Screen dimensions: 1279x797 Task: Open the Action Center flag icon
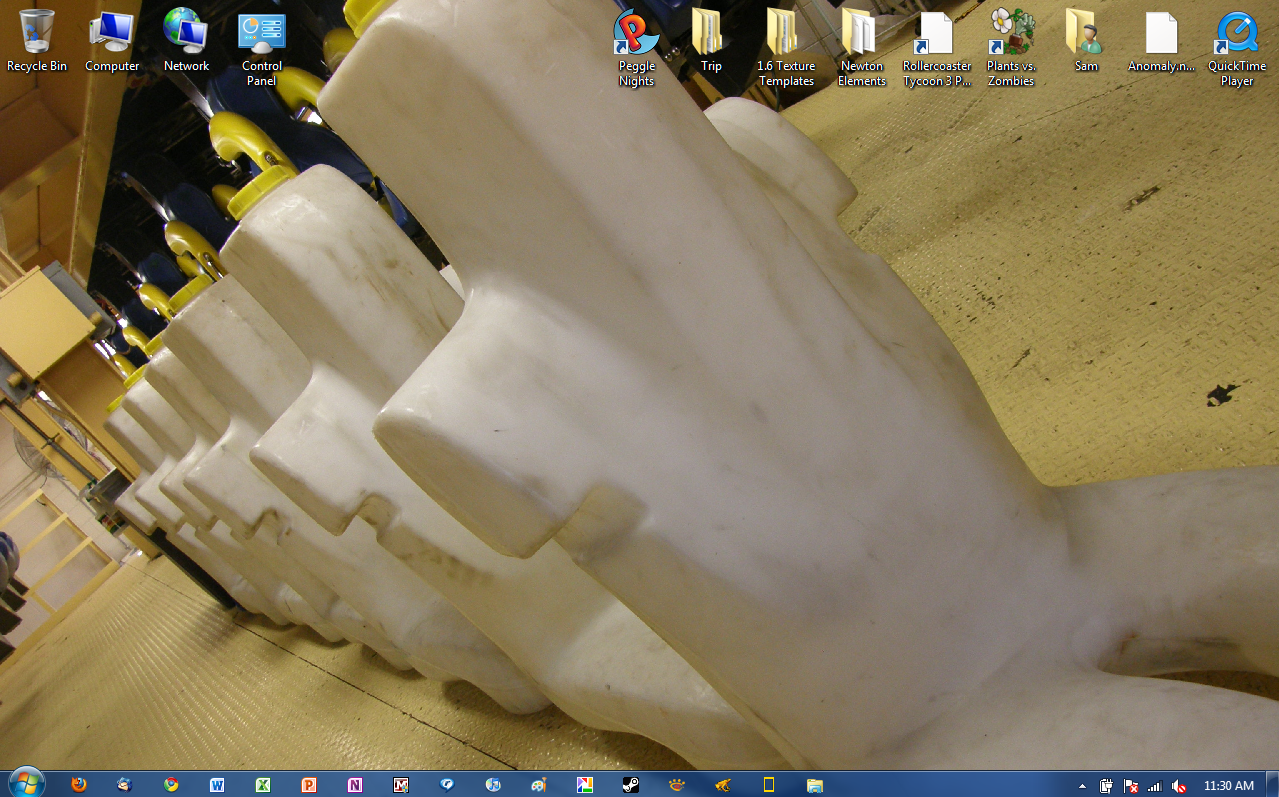[x=1131, y=786]
